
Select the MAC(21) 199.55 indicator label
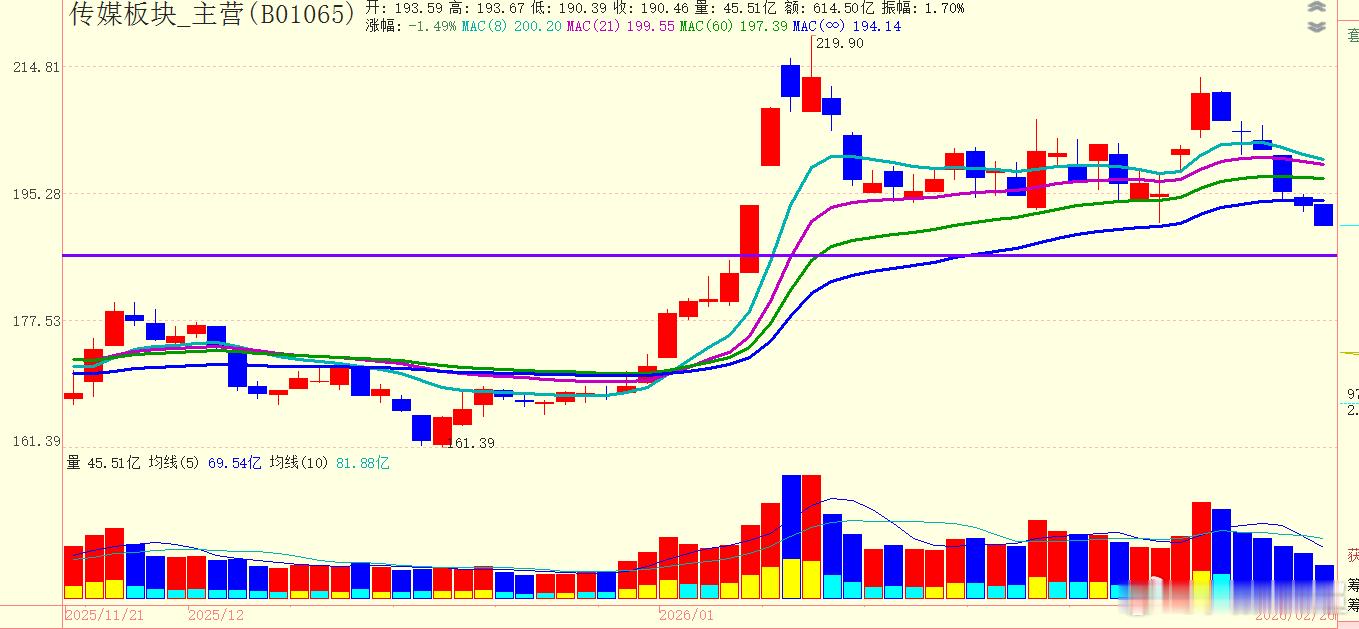point(620,26)
